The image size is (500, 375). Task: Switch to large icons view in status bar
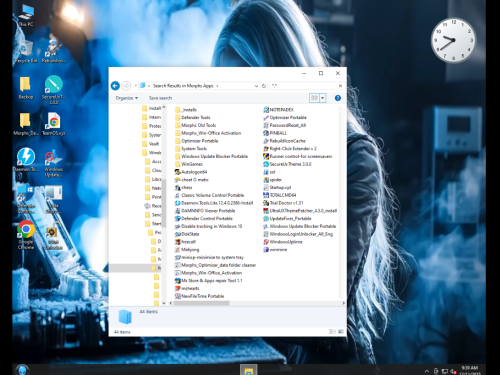pos(341,332)
